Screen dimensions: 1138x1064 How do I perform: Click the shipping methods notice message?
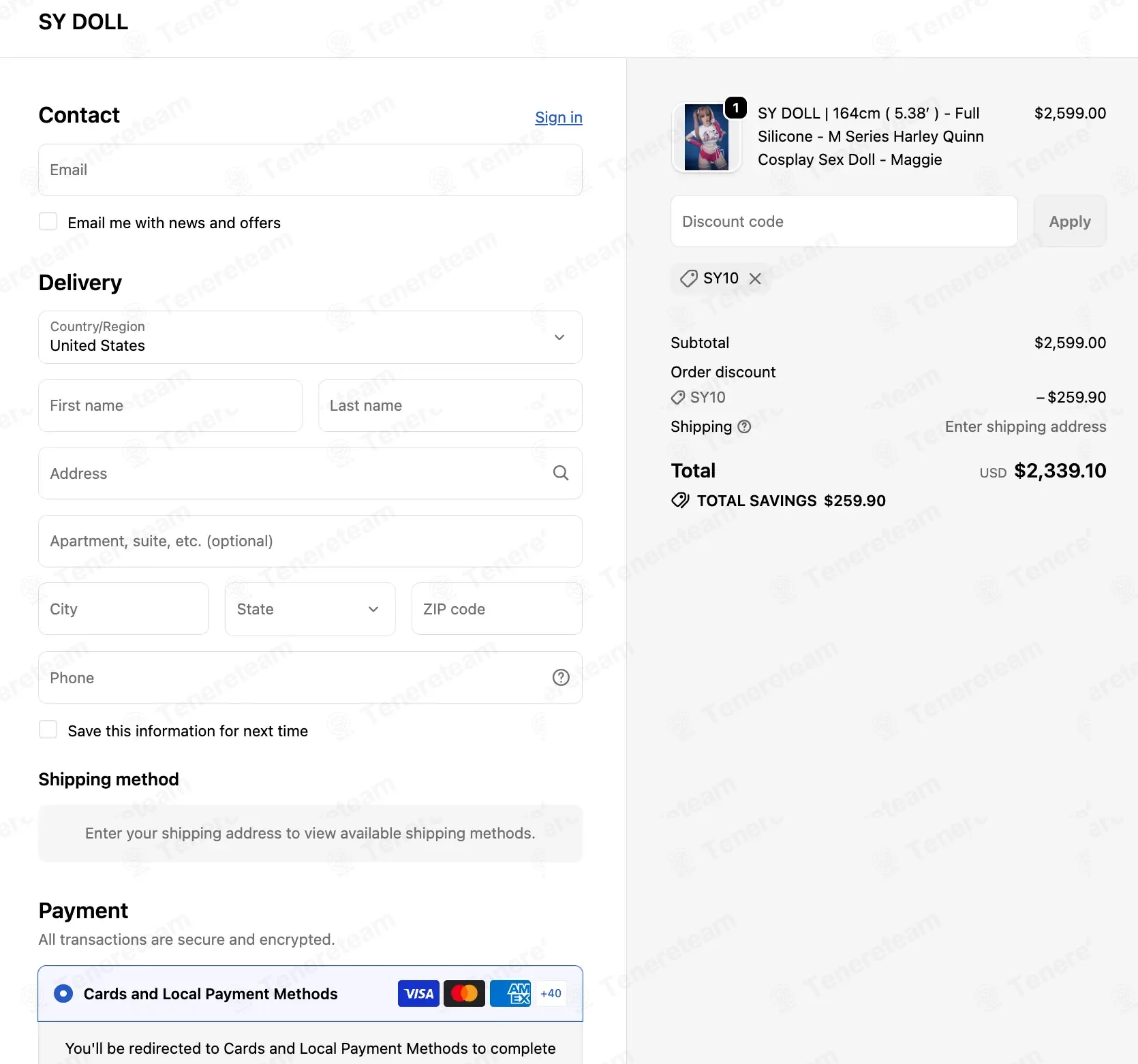(310, 833)
